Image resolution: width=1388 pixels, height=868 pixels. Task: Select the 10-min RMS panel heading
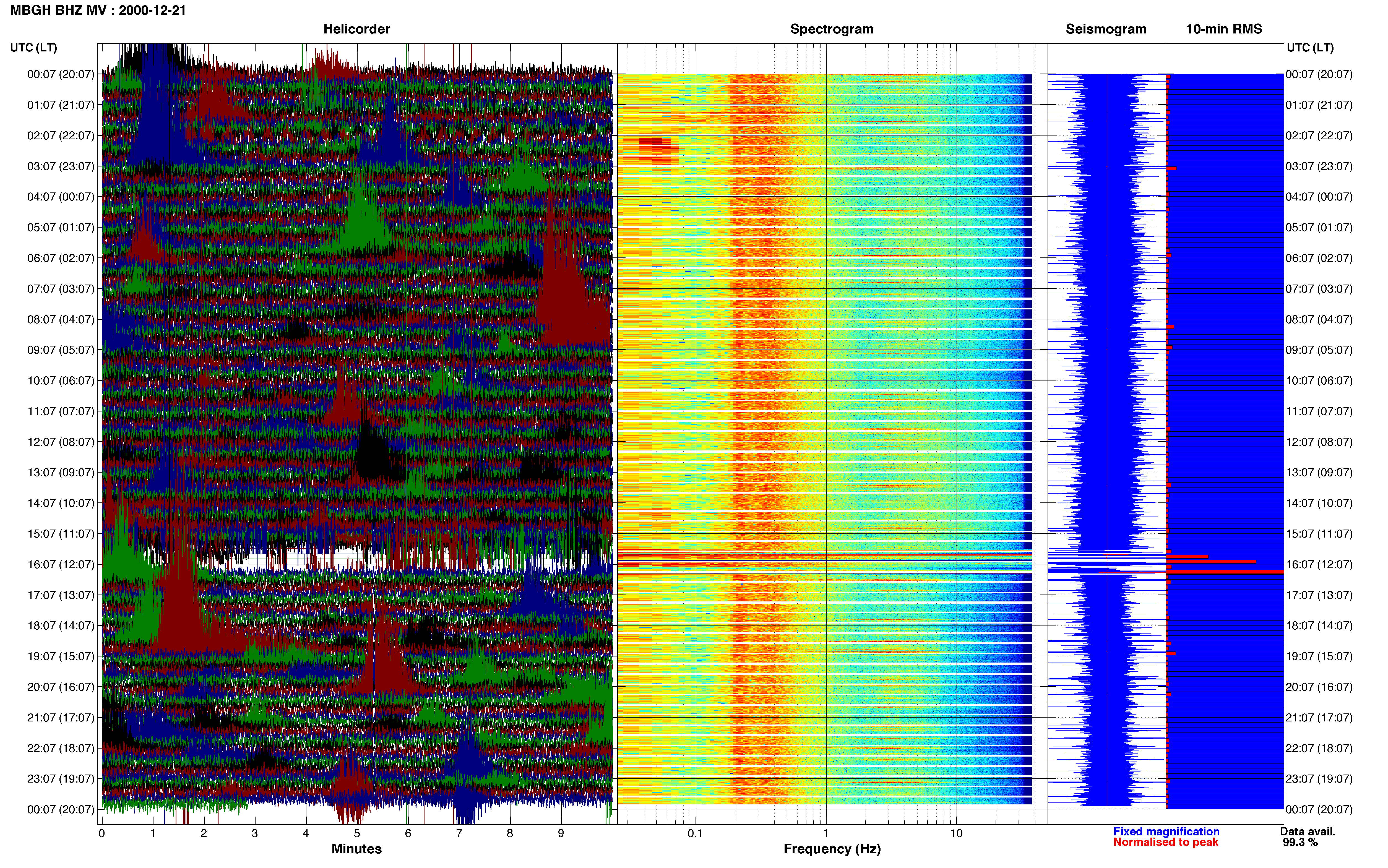(1224, 29)
